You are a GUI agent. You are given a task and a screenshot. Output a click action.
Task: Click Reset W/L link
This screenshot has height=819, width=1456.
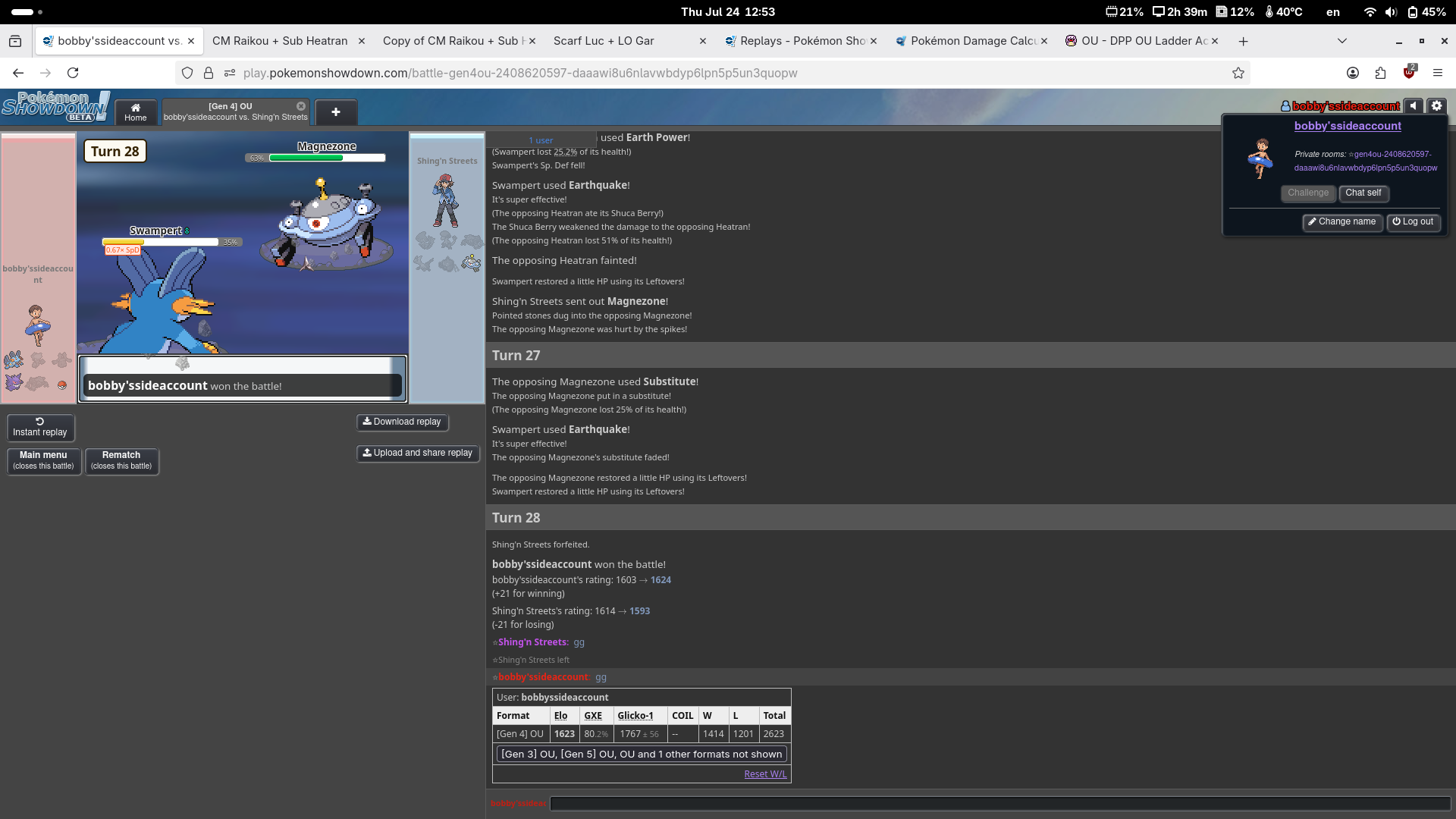tap(765, 773)
